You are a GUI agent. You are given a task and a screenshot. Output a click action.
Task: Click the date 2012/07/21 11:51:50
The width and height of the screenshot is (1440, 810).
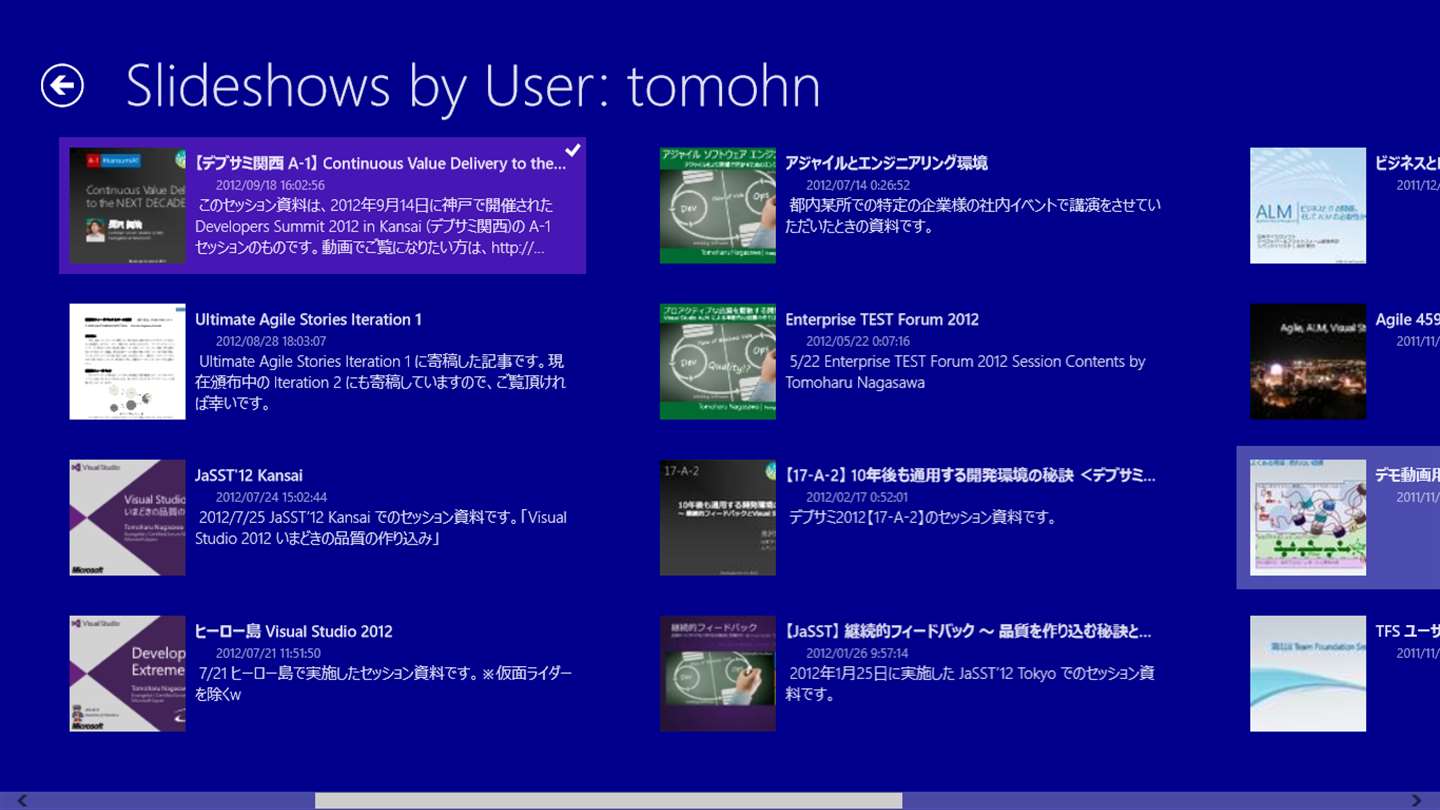coord(268,653)
